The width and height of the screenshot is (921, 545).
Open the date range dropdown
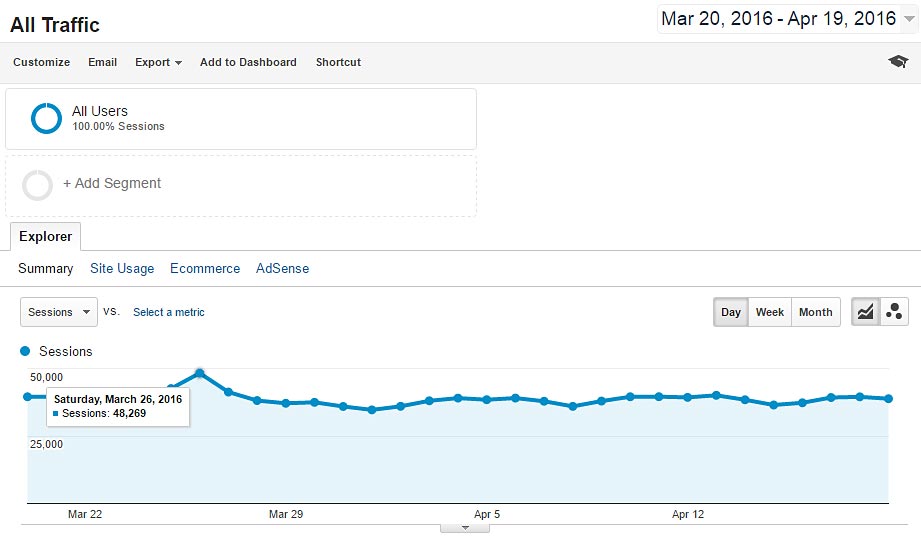point(908,20)
